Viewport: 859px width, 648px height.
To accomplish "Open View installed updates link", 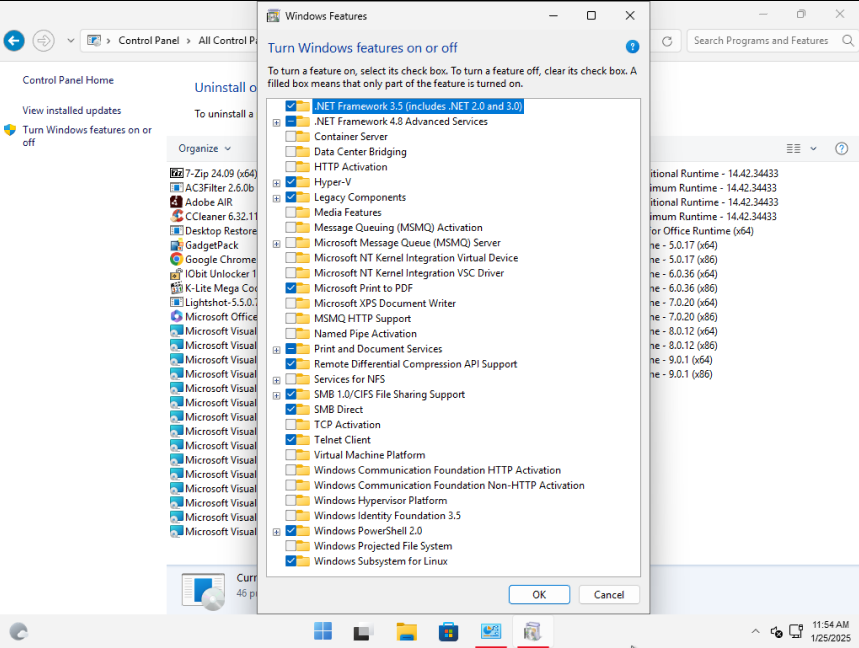I will (72, 110).
